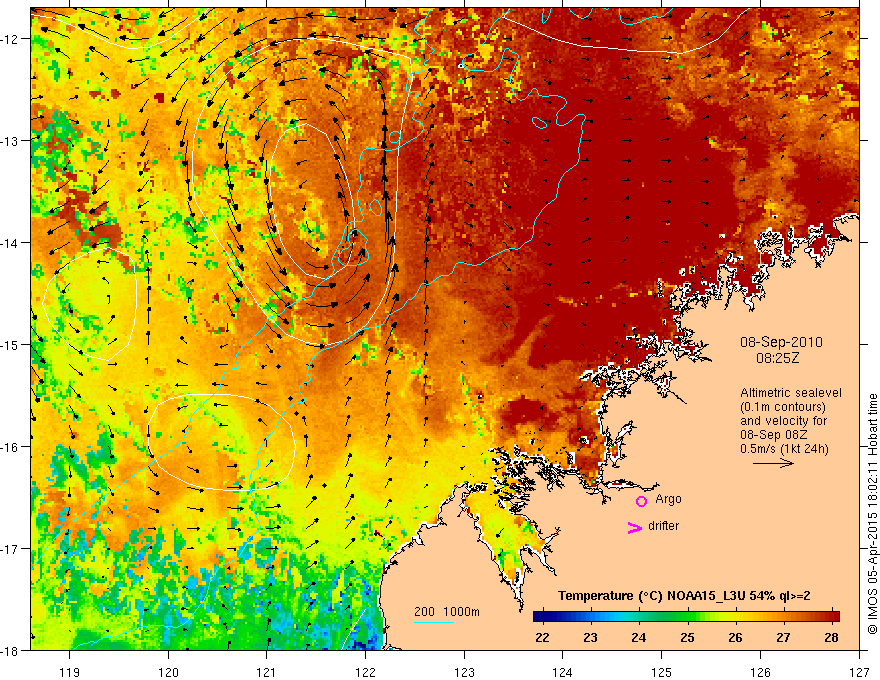Click the '-16' latitude axis label

[10, 447]
